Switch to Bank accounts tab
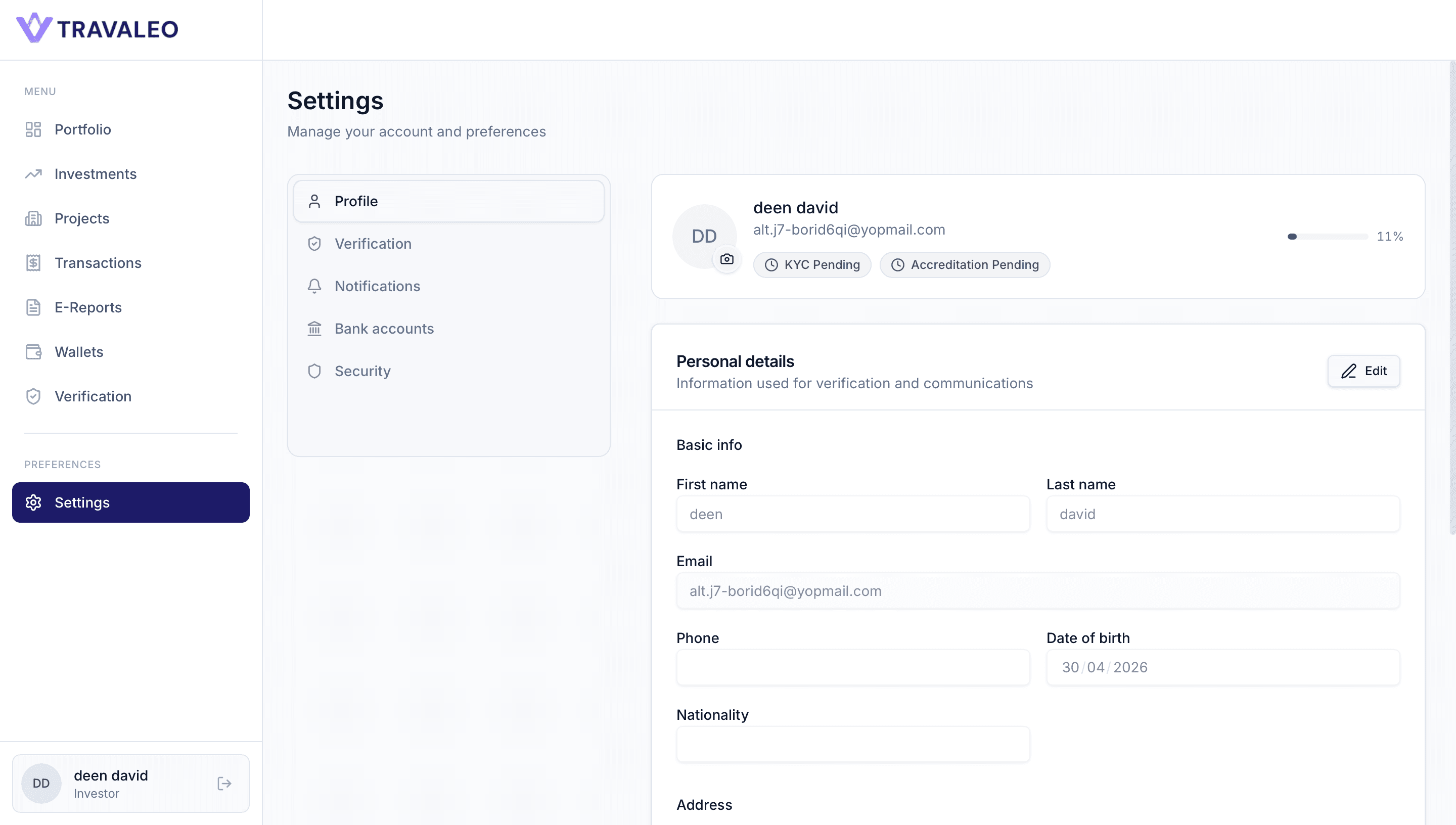This screenshot has height=825, width=1456. [449, 329]
